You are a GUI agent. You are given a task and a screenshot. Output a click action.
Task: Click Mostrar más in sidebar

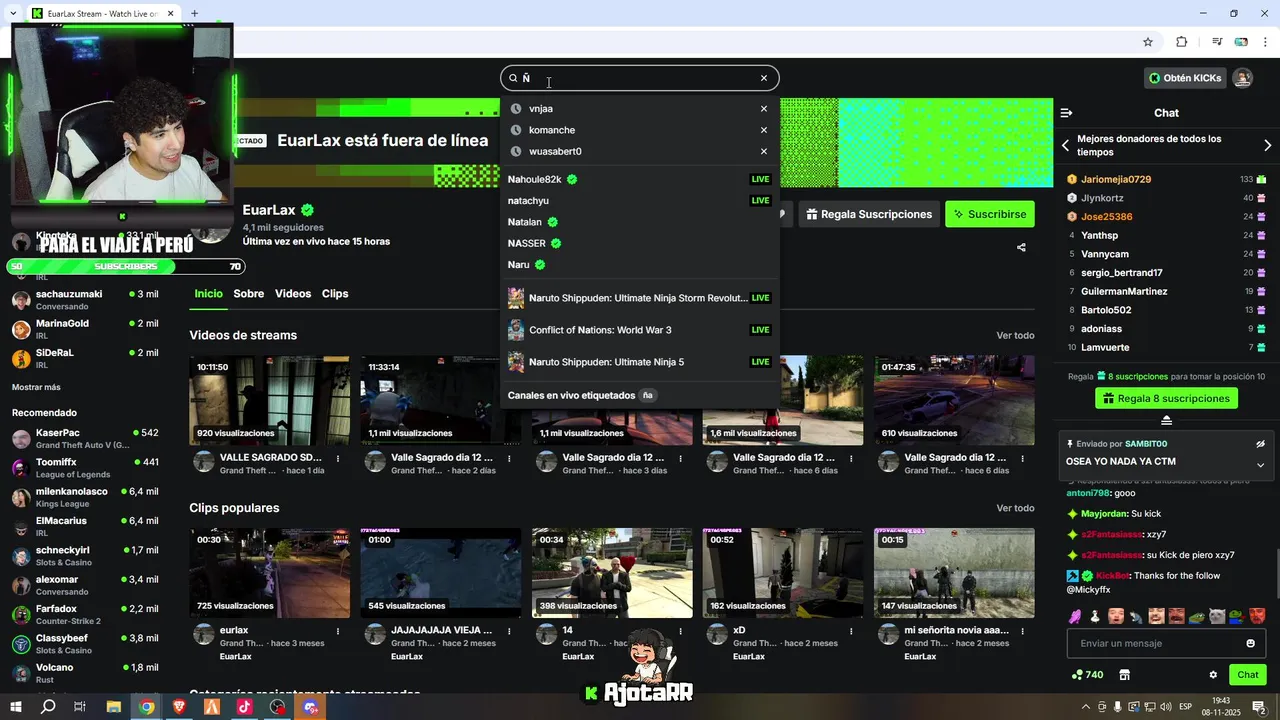36,387
